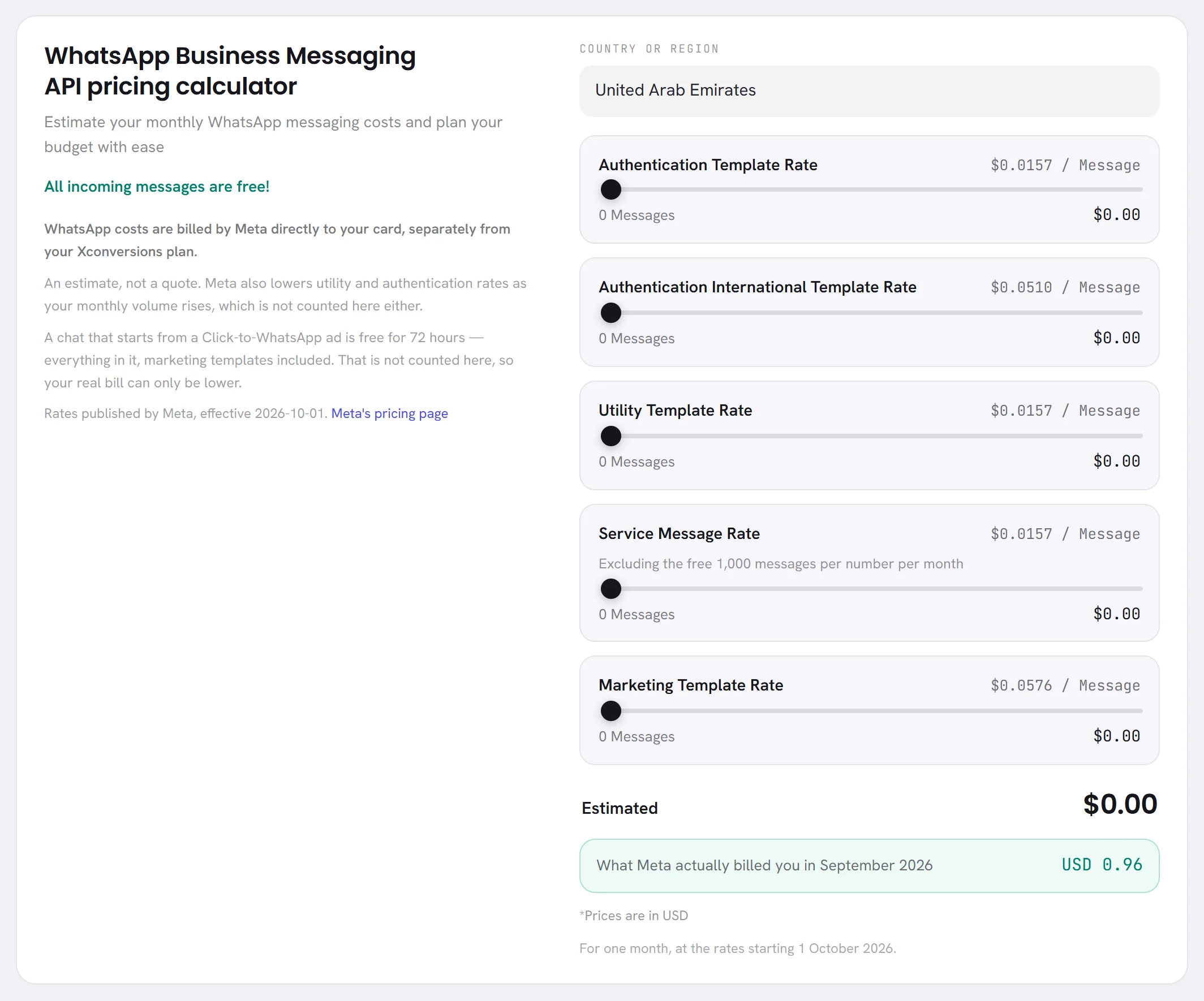The image size is (1204, 1001).
Task: Click the Authentication Template Rate slider handle
Action: pyautogui.click(x=610, y=189)
